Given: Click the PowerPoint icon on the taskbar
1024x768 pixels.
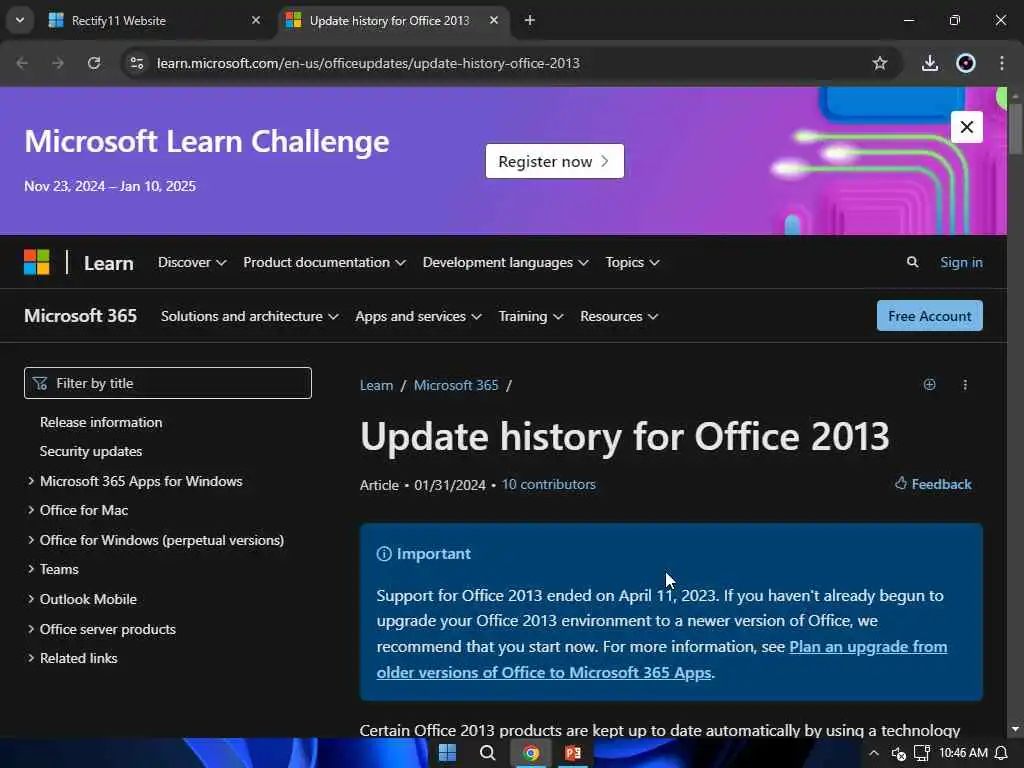Looking at the screenshot, I should [573, 753].
